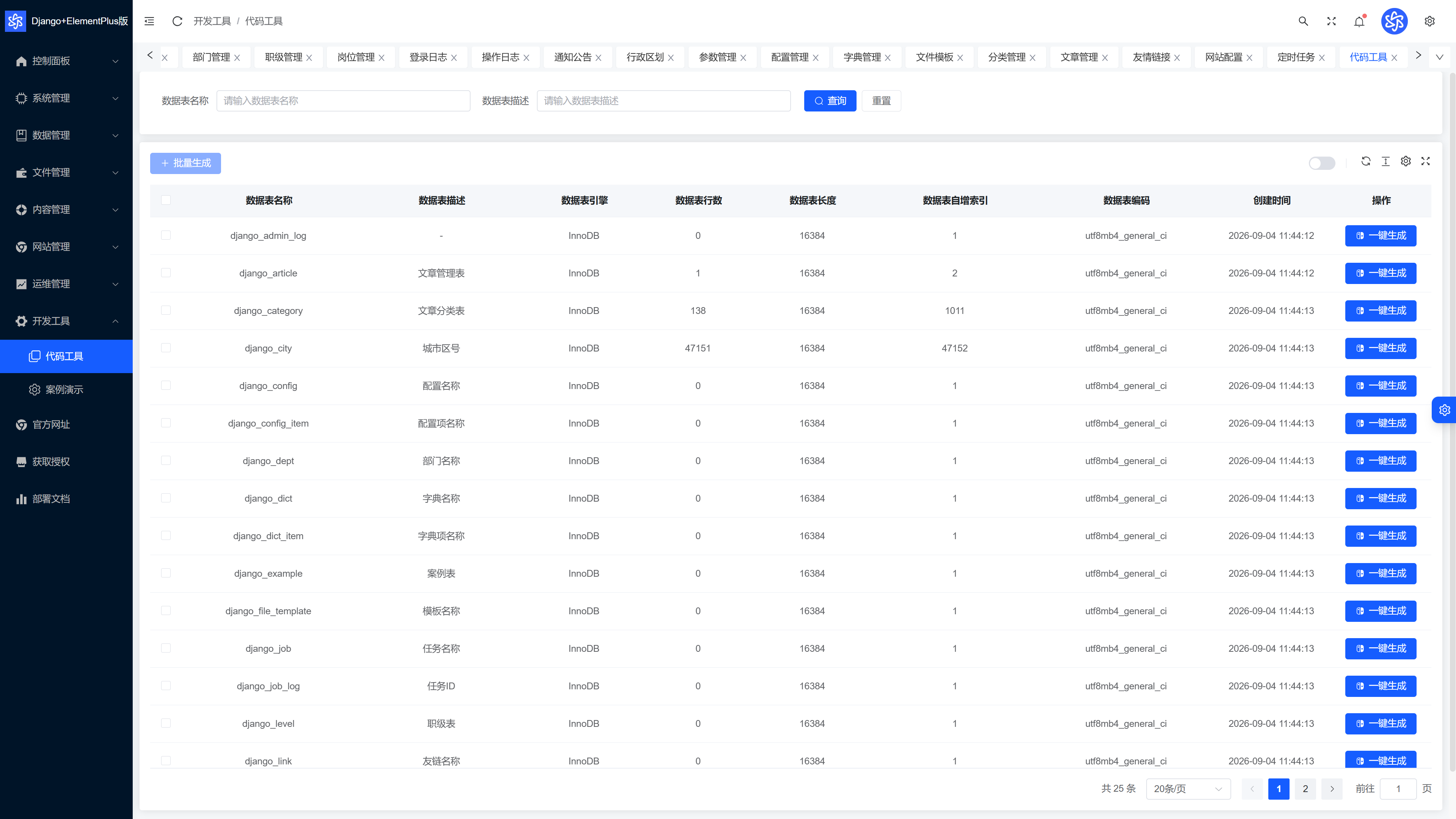1456x819 pixels.
Task: Open the tab list dropdown arrow
Action: pos(1440,56)
